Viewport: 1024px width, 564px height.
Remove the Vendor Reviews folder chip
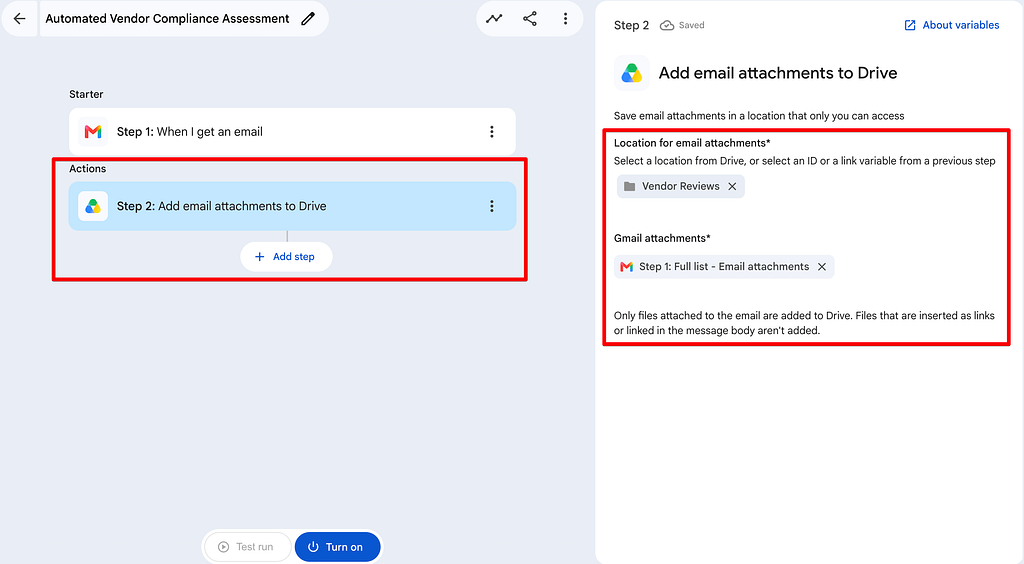(x=732, y=186)
